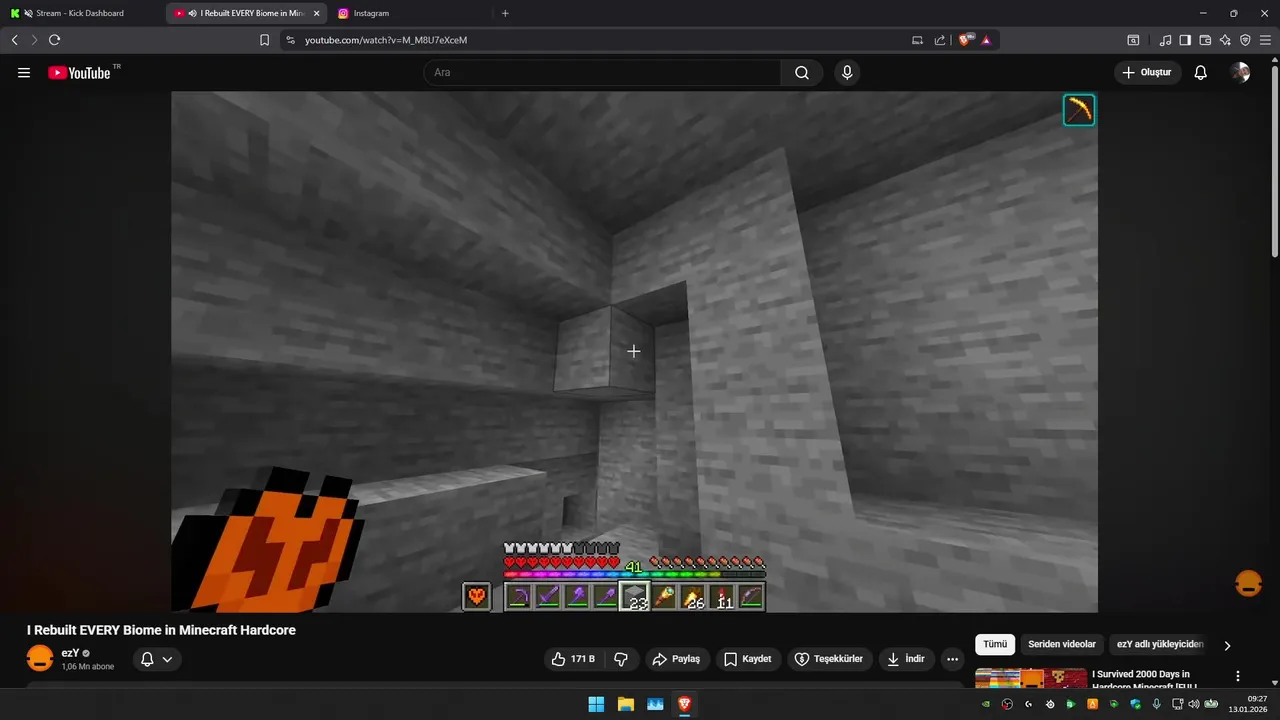Open File Explorer from the taskbar
Image resolution: width=1280 pixels, height=720 pixels.
coord(625,704)
